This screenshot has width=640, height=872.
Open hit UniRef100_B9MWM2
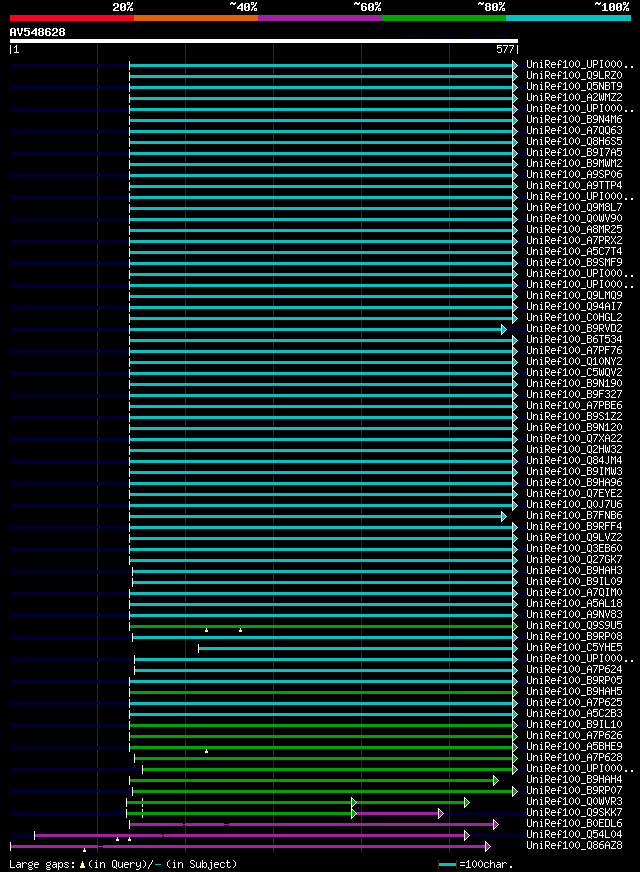pos(574,164)
